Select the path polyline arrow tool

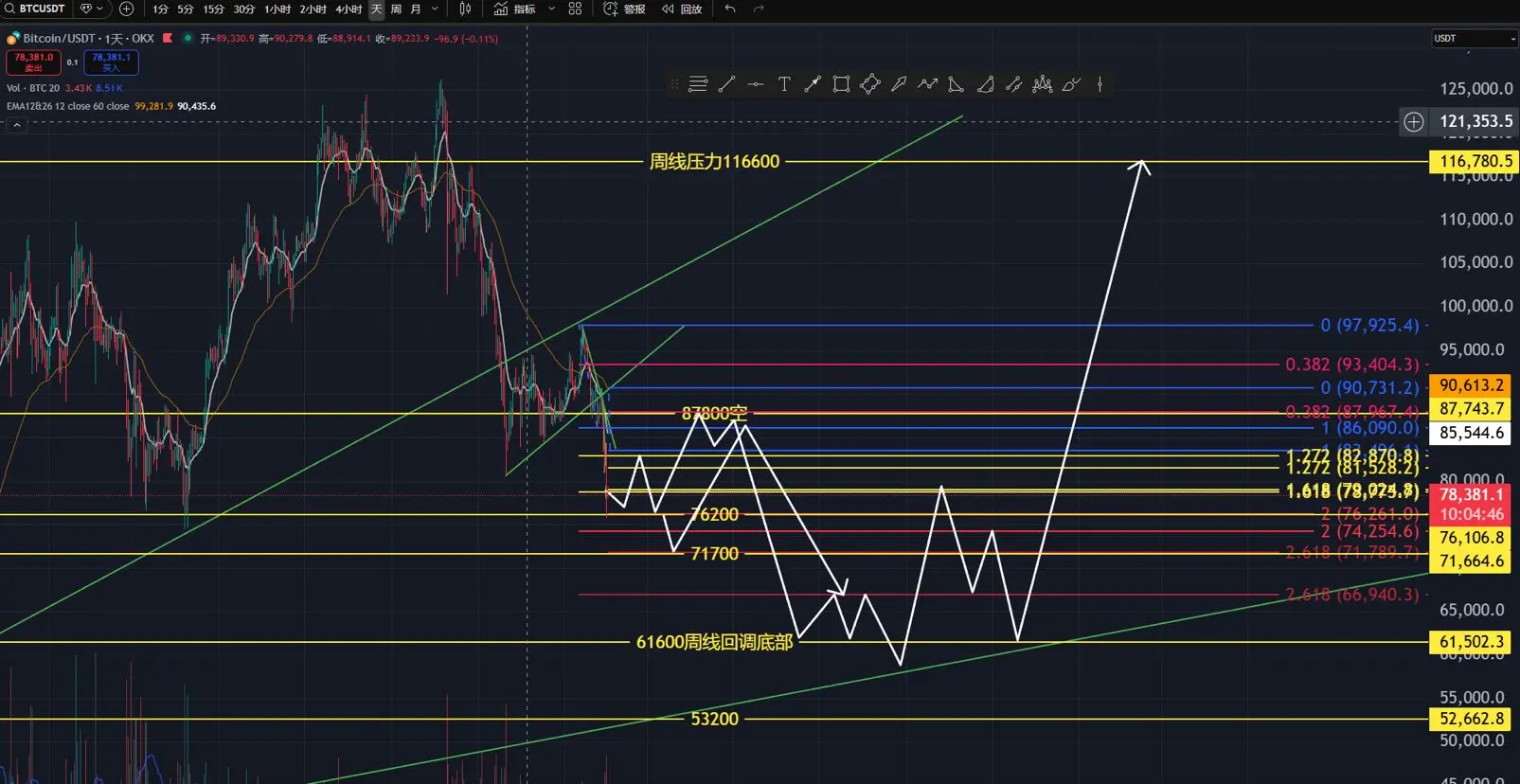(x=927, y=84)
